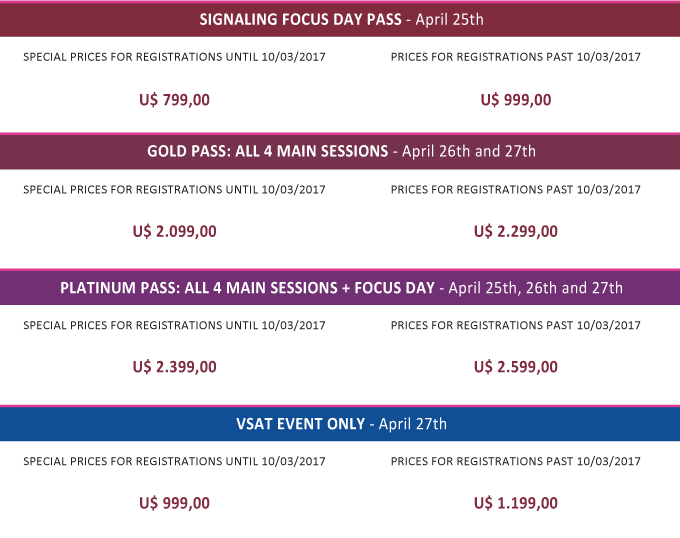Click the Platinum Pass header row
This screenshot has width=680, height=538.
pos(341,288)
